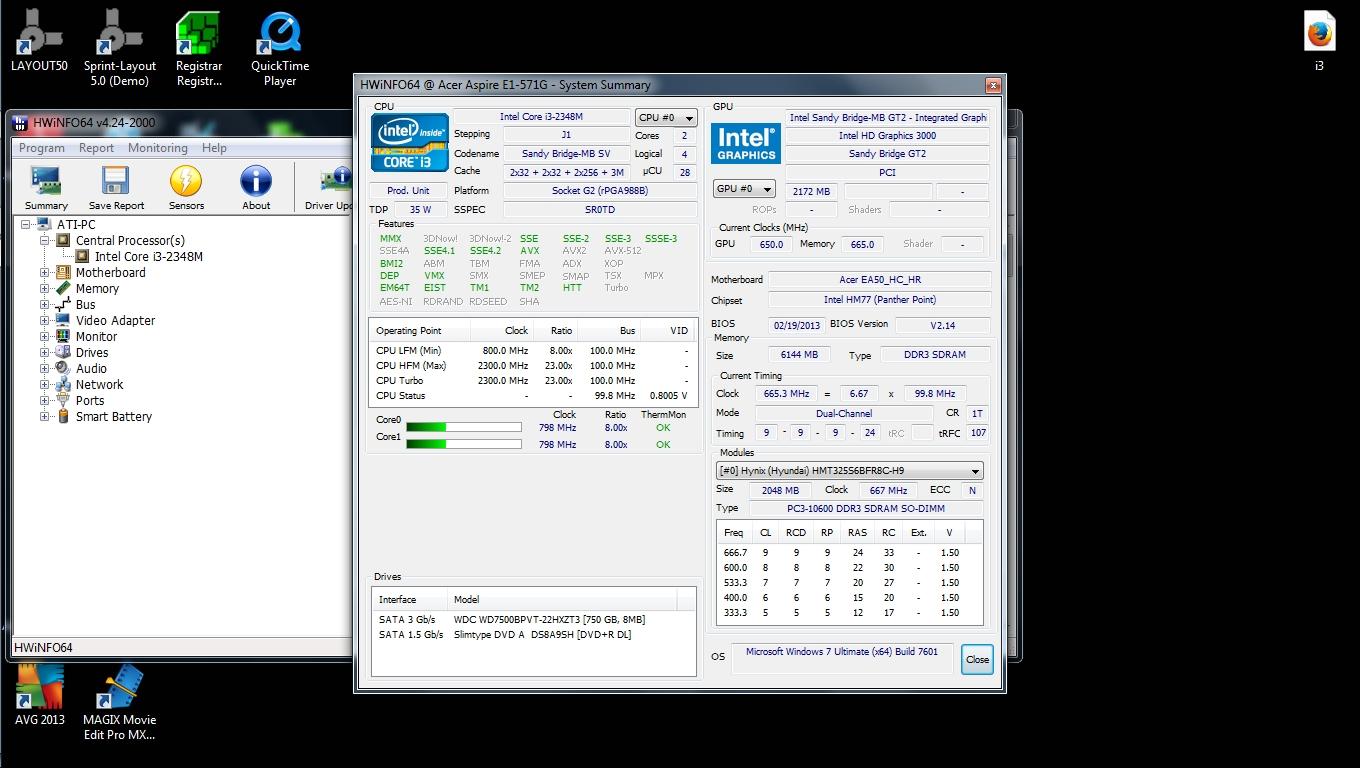Viewport: 1360px width, 768px height.
Task: Select the Slimtype DVD A DS8A9SH row
Action: point(534,634)
